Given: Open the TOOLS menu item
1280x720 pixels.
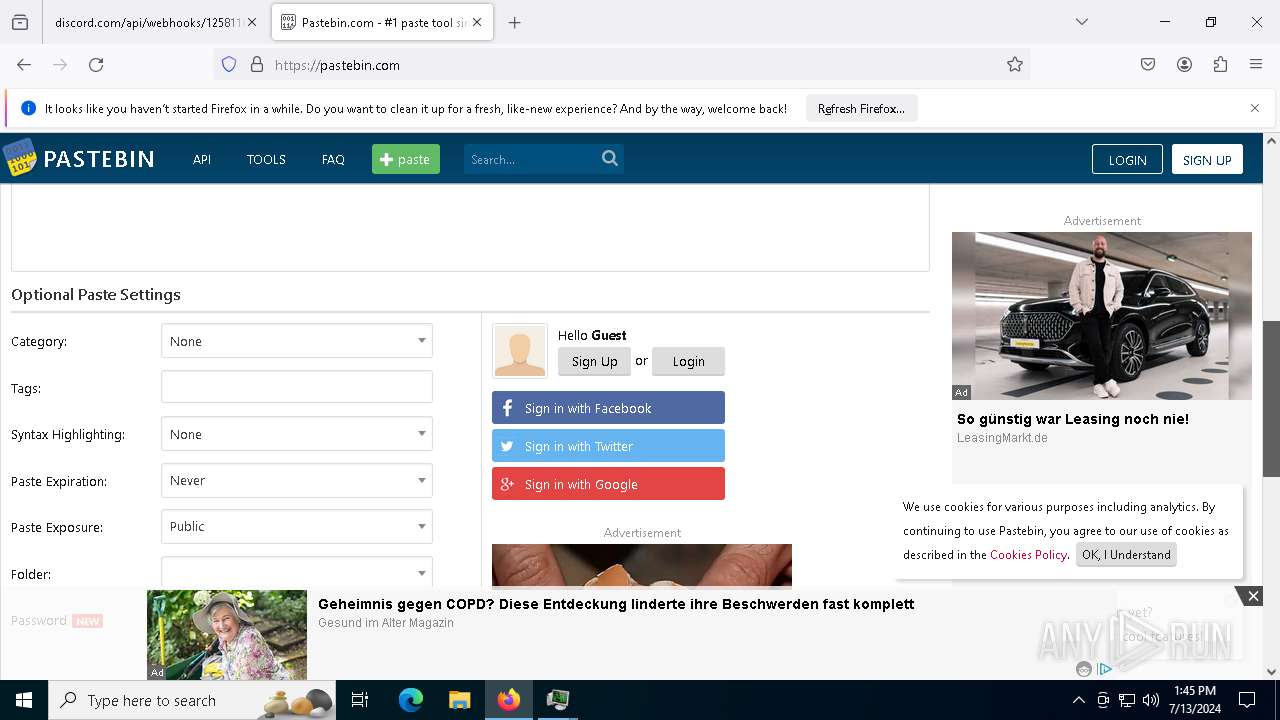Looking at the screenshot, I should coord(266,159).
